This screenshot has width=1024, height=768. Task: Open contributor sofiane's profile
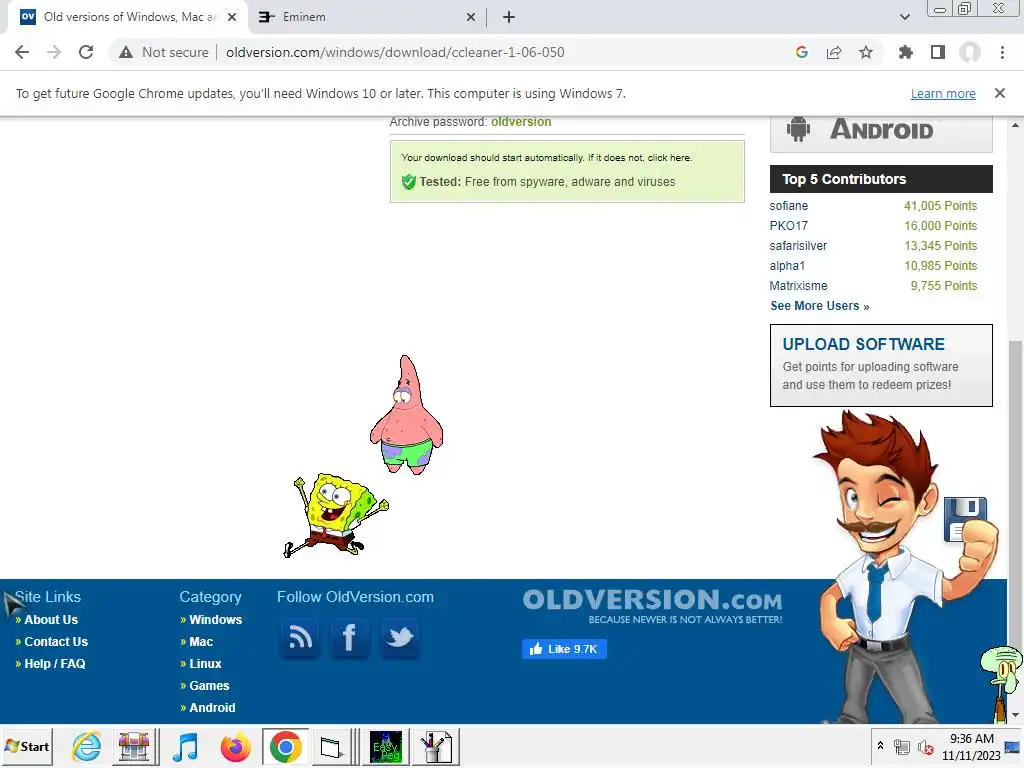pyautogui.click(x=788, y=206)
